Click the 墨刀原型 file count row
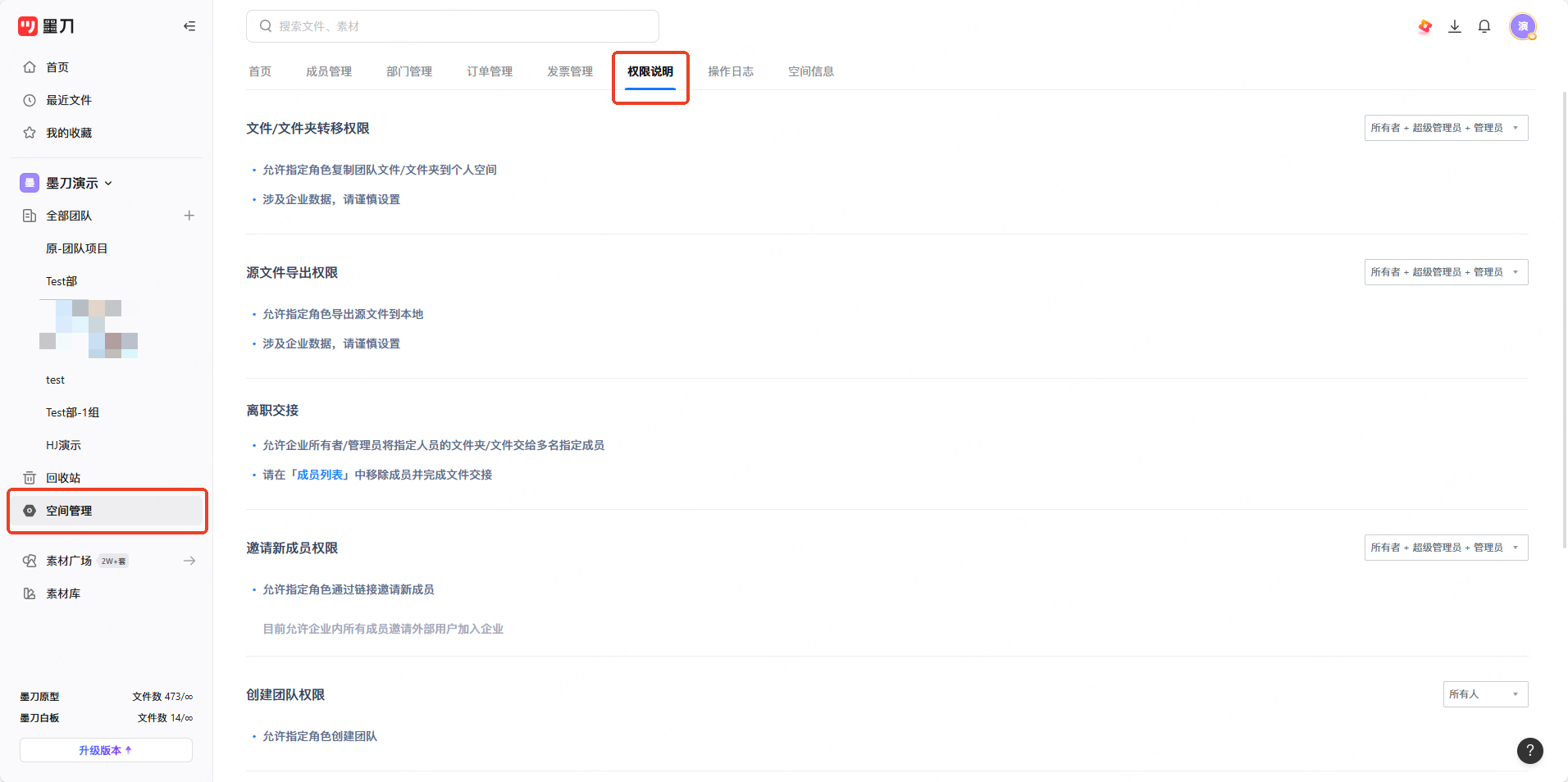Screen dimensions: 1568x782 click(107, 697)
